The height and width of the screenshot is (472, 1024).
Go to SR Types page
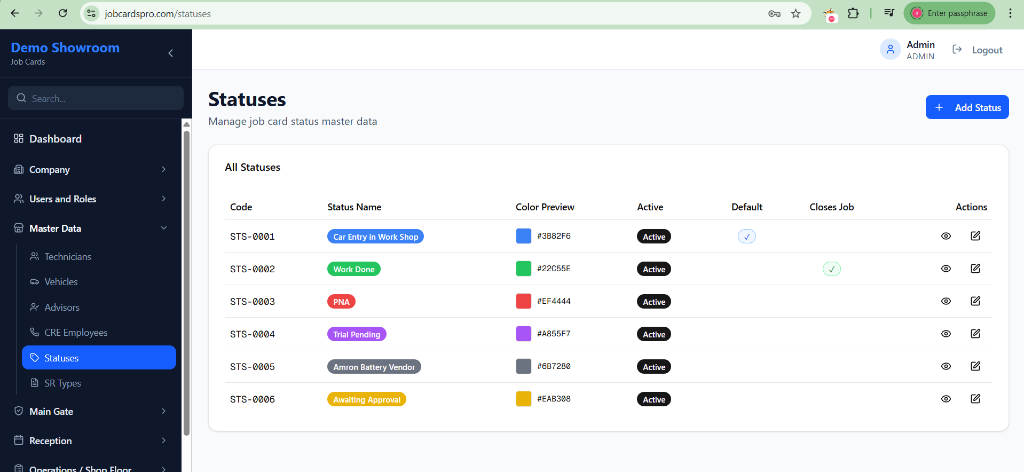tap(63, 383)
